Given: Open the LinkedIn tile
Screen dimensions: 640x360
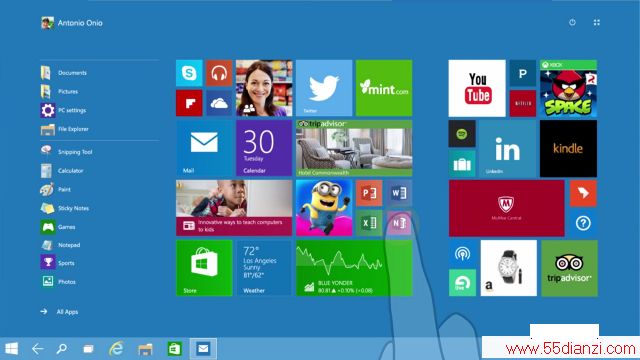Looking at the screenshot, I should click(x=508, y=149).
